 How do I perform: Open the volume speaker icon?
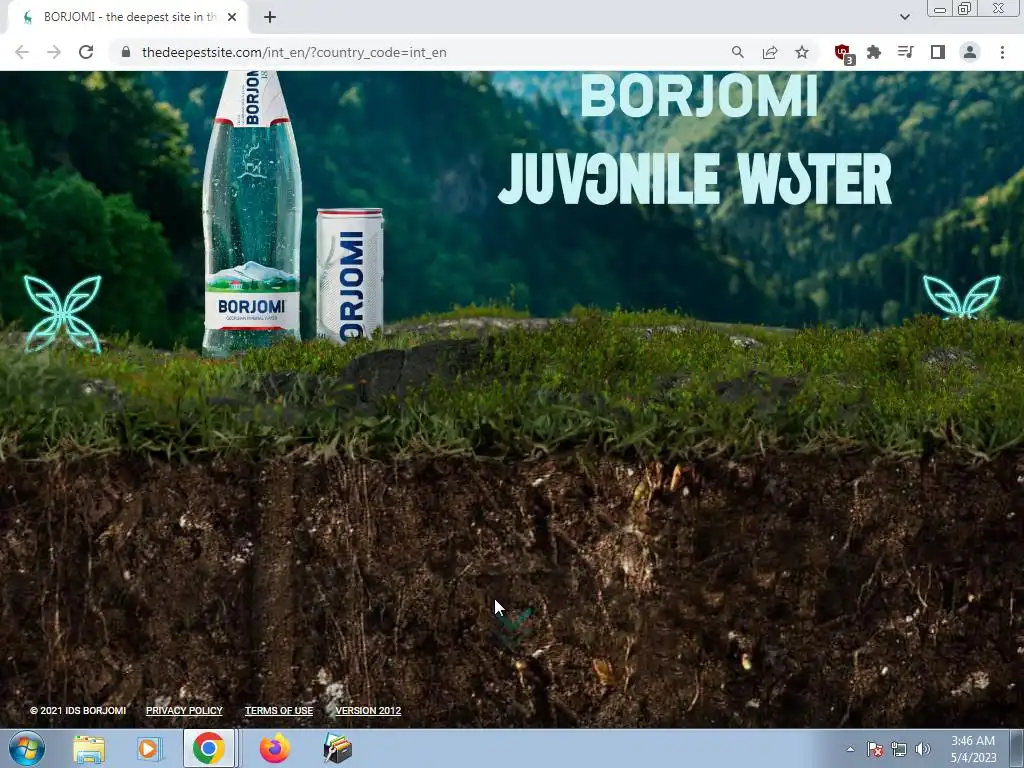pos(922,750)
